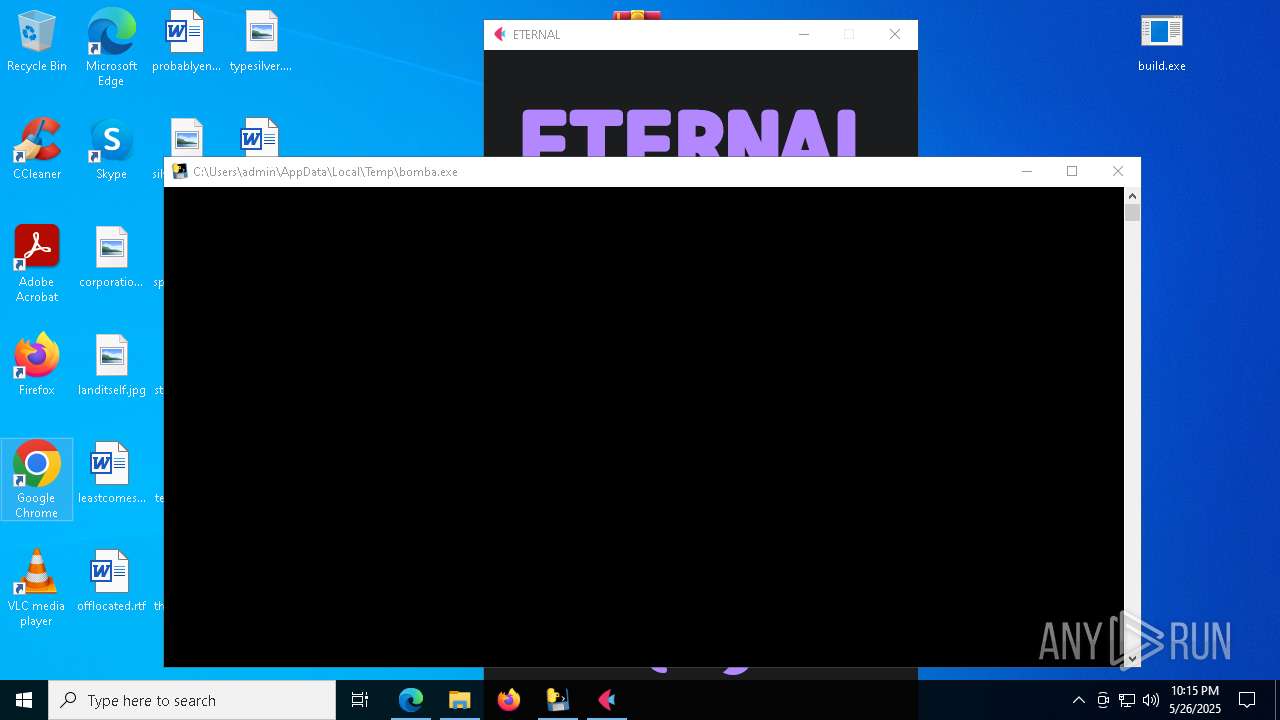Screen dimensions: 1280x720
Task: Click the console scrollbar up arrow
Action: click(1132, 196)
